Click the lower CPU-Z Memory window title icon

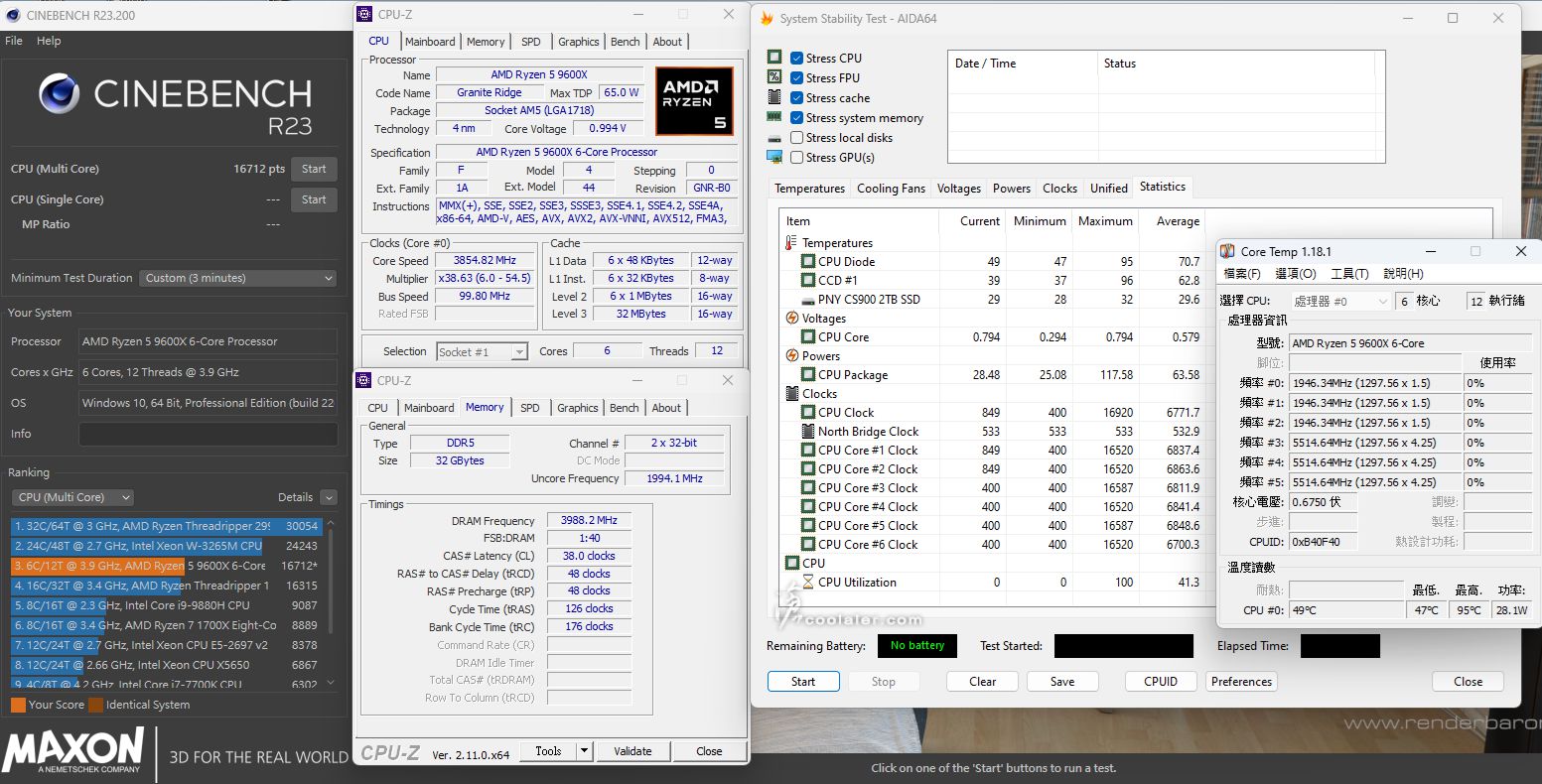pos(364,381)
